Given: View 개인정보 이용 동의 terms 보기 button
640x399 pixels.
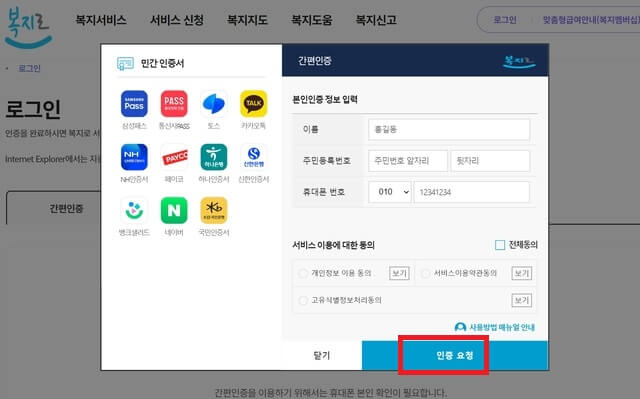Looking at the screenshot, I should coord(399,273).
